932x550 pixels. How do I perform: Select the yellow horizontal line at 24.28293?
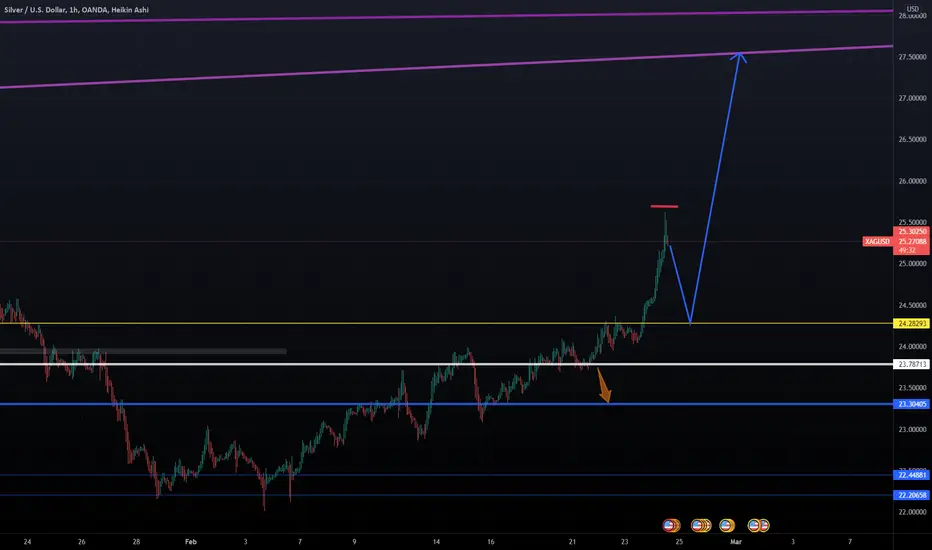[x=446, y=323]
